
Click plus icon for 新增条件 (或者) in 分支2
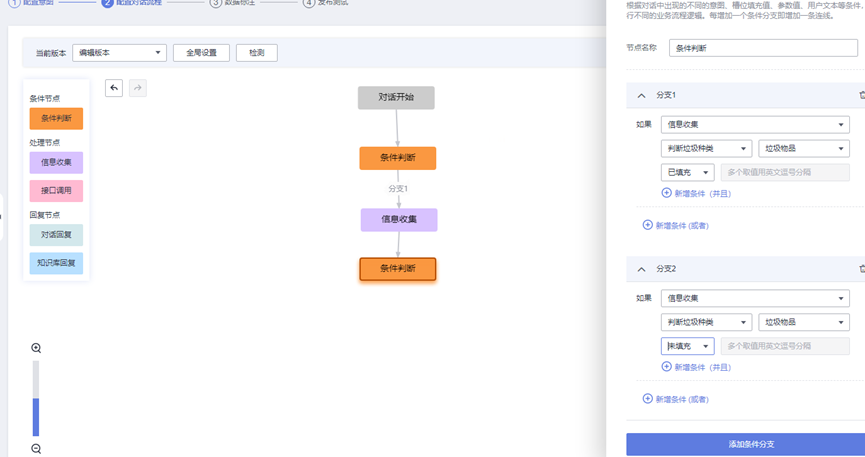click(x=648, y=398)
